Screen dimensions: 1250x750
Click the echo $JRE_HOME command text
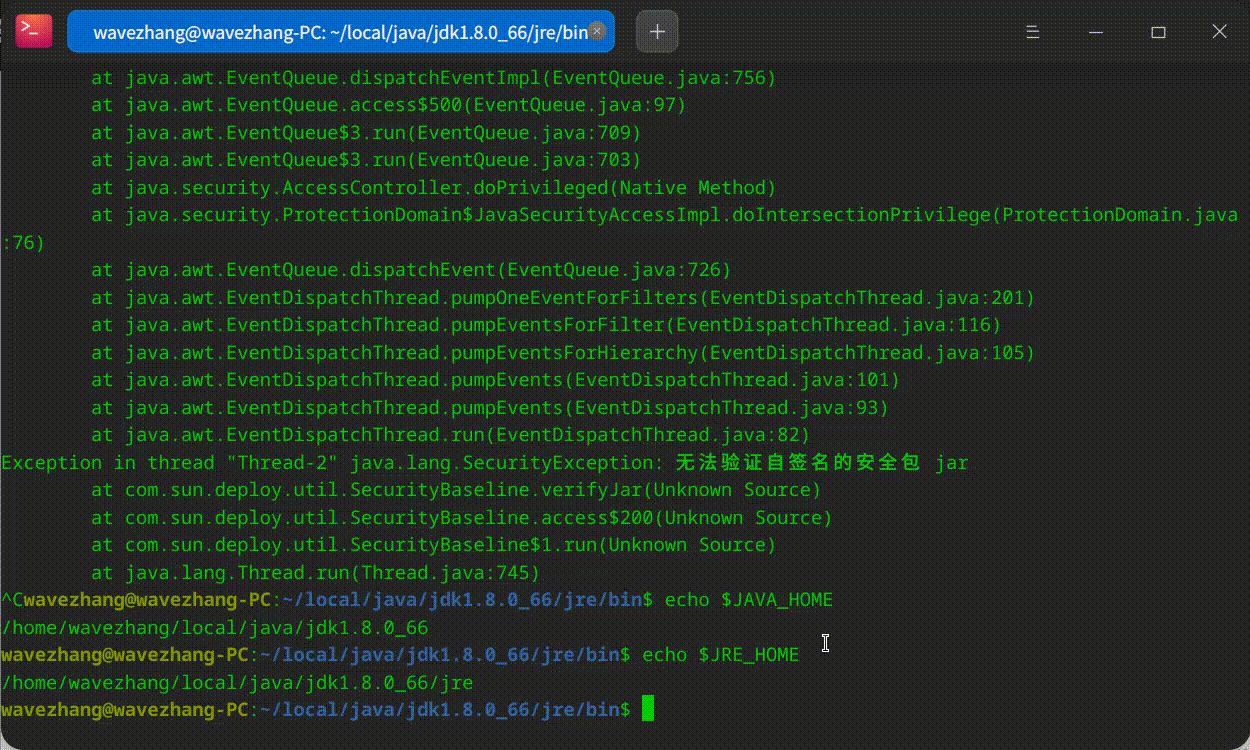pyautogui.click(x=720, y=654)
